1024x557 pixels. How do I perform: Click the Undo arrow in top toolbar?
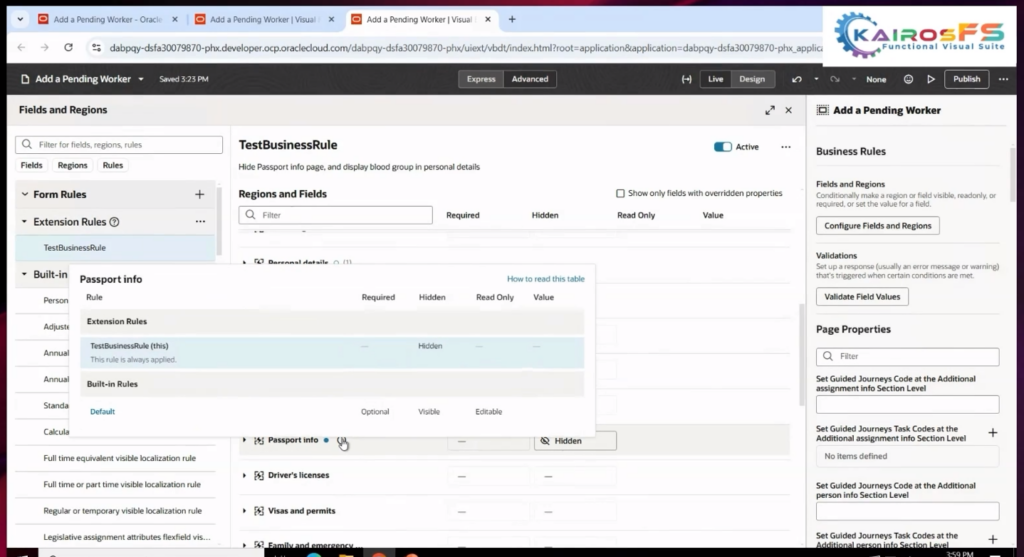point(796,79)
